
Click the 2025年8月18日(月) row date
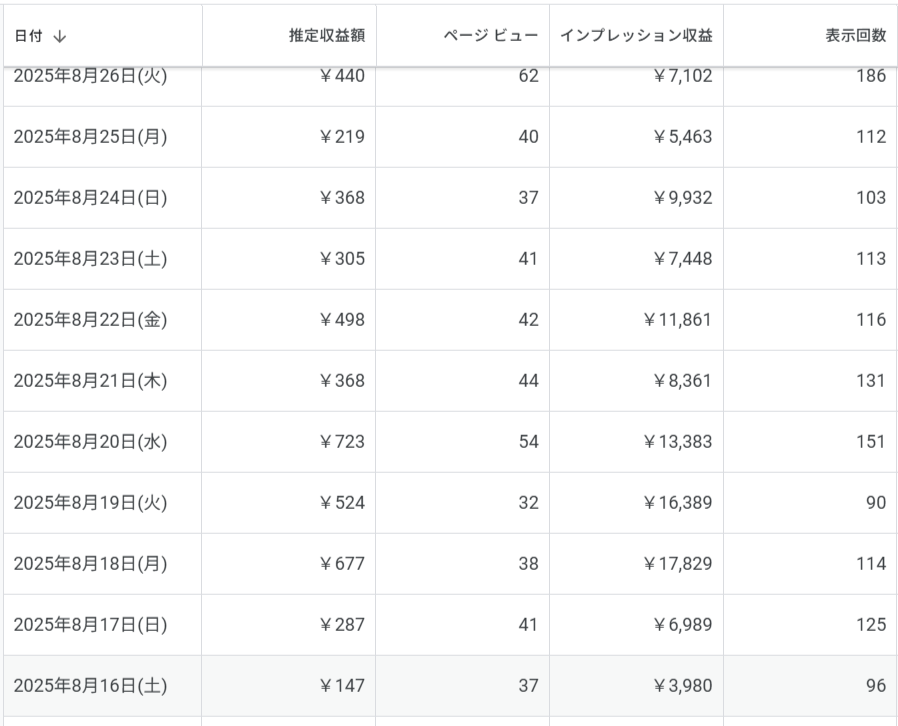click(90, 564)
